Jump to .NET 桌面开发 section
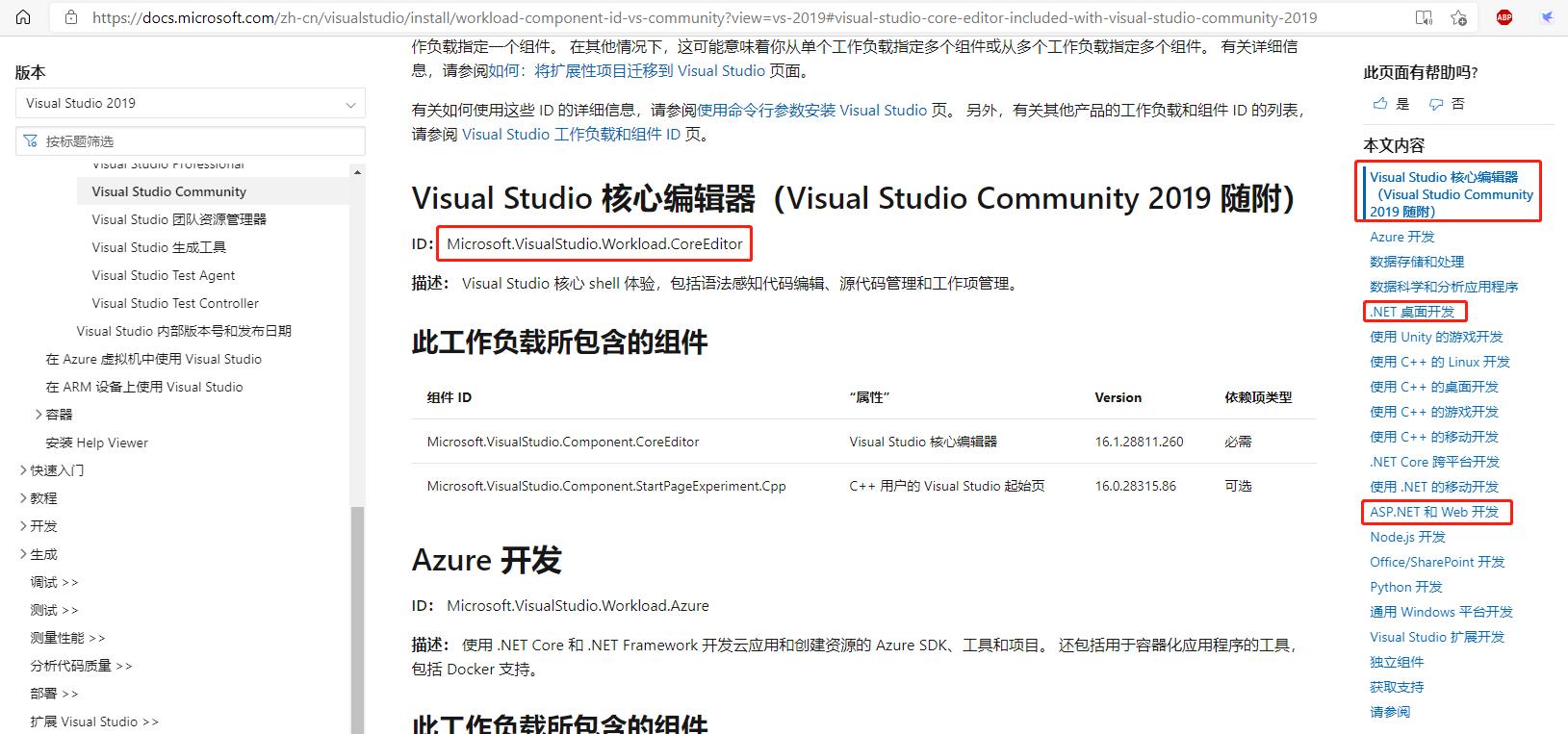 (x=1412, y=312)
